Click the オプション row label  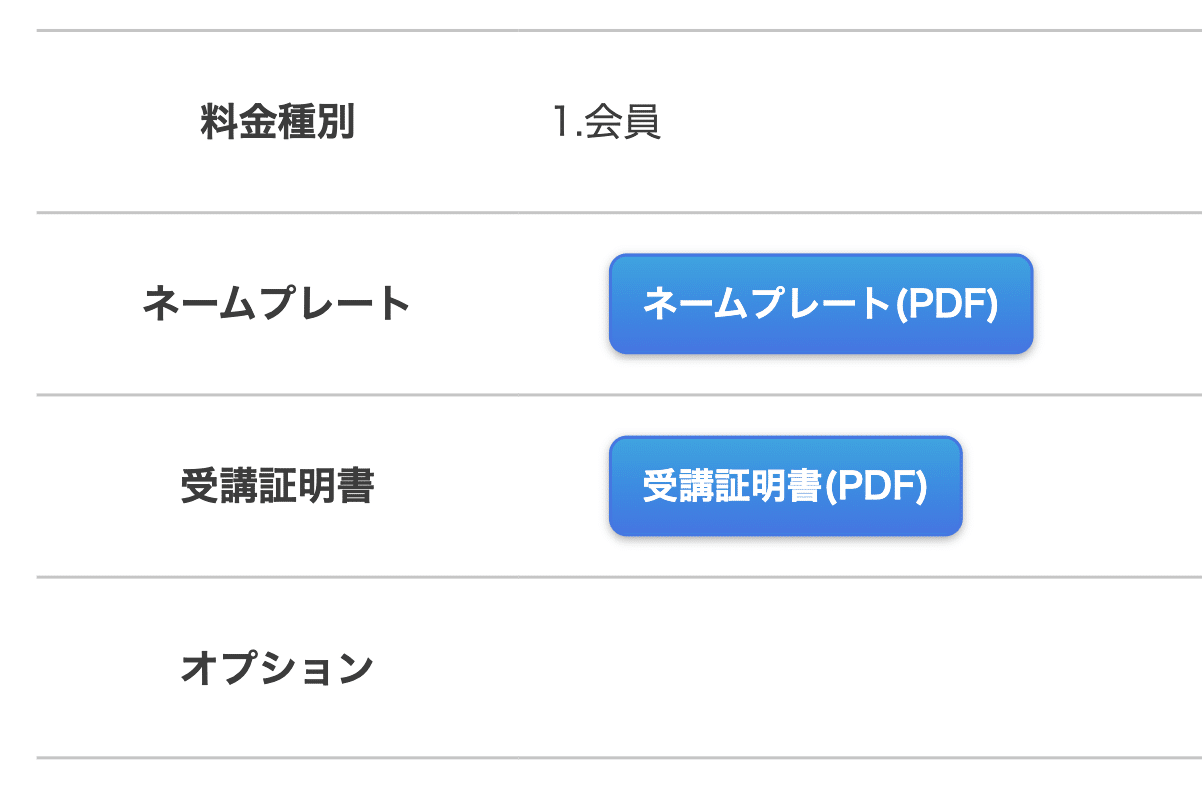[277, 668]
